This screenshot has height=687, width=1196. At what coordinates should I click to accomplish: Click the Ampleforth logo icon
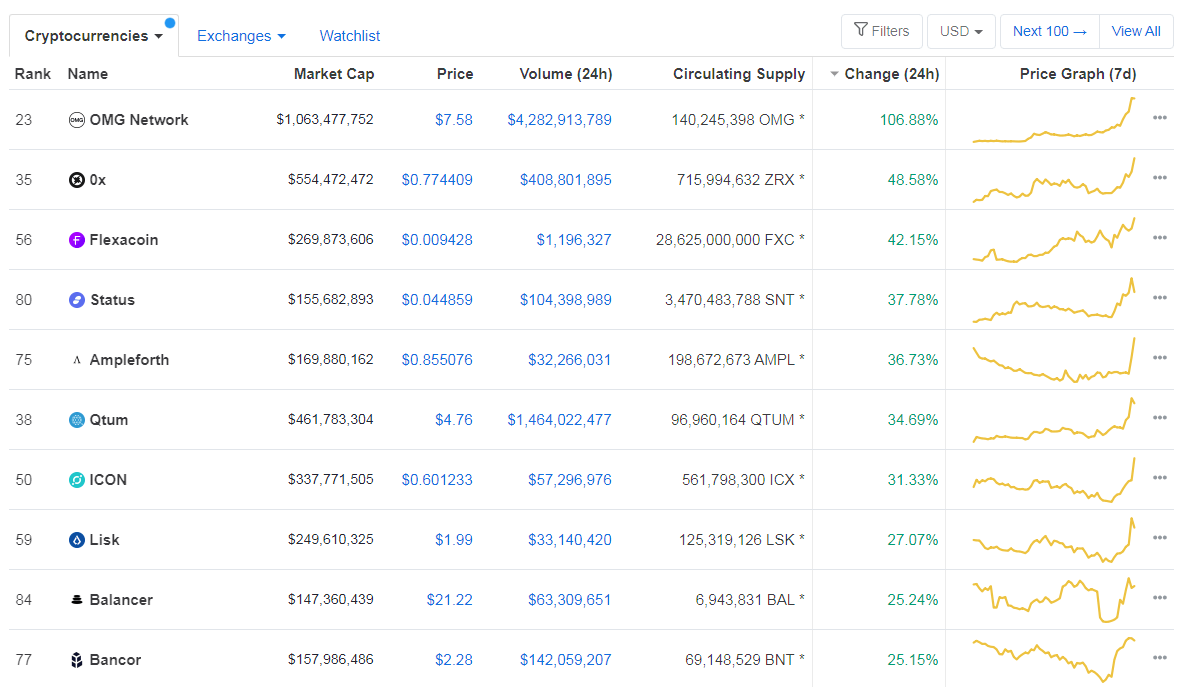click(76, 360)
